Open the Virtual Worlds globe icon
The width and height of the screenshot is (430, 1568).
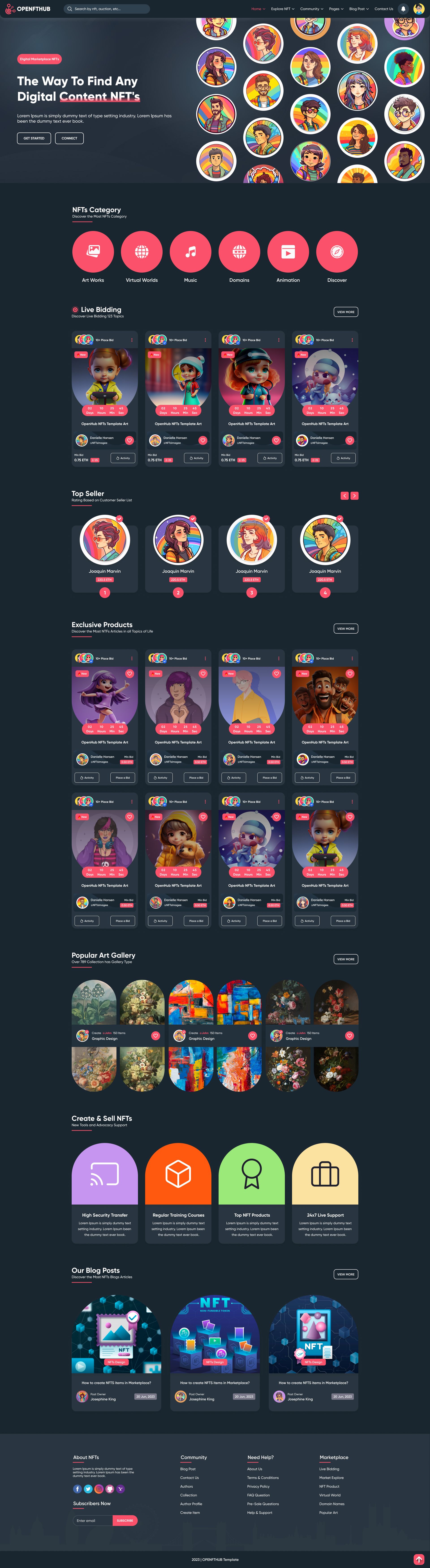click(142, 251)
